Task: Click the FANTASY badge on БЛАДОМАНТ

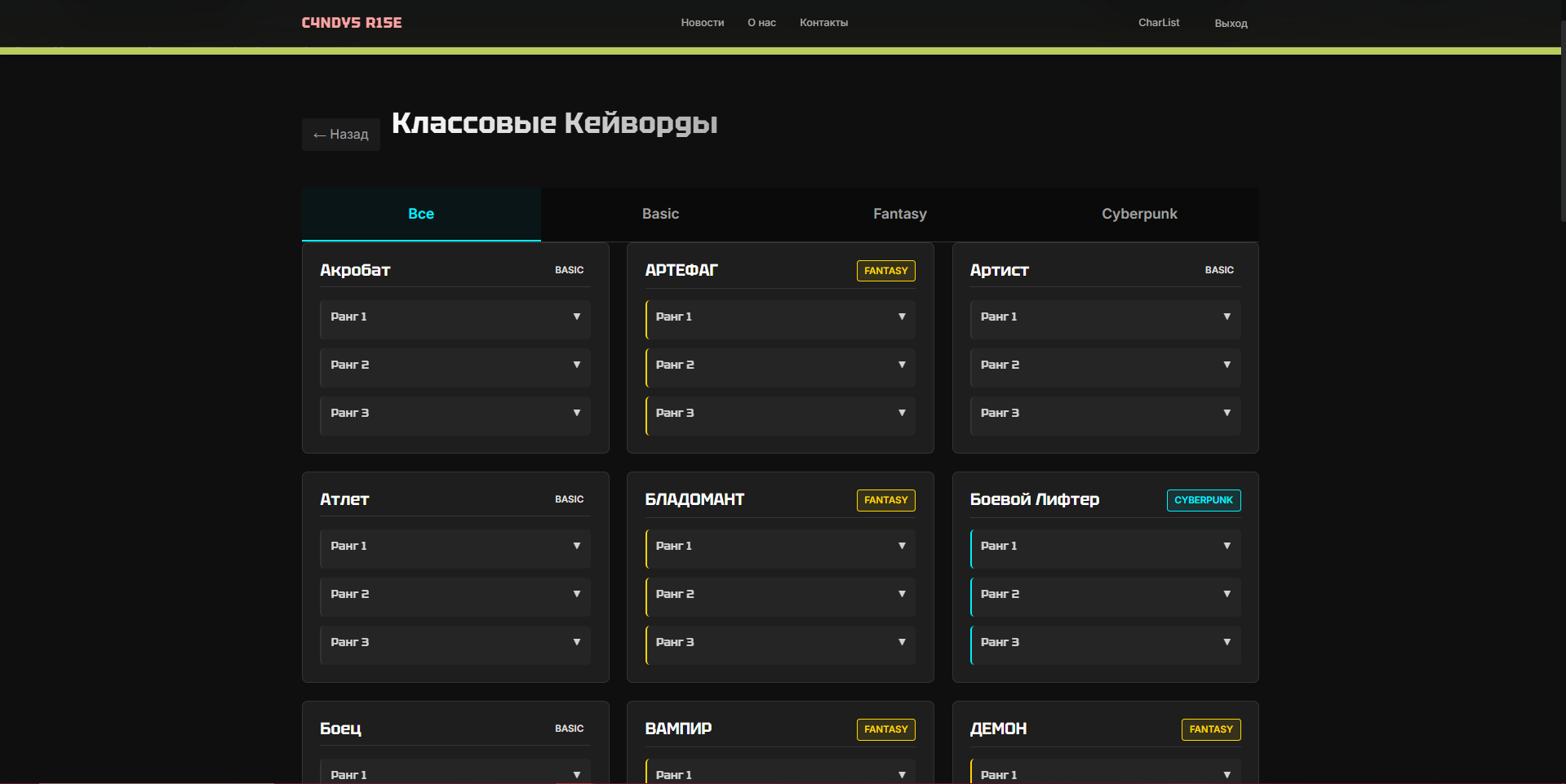Action: point(886,500)
